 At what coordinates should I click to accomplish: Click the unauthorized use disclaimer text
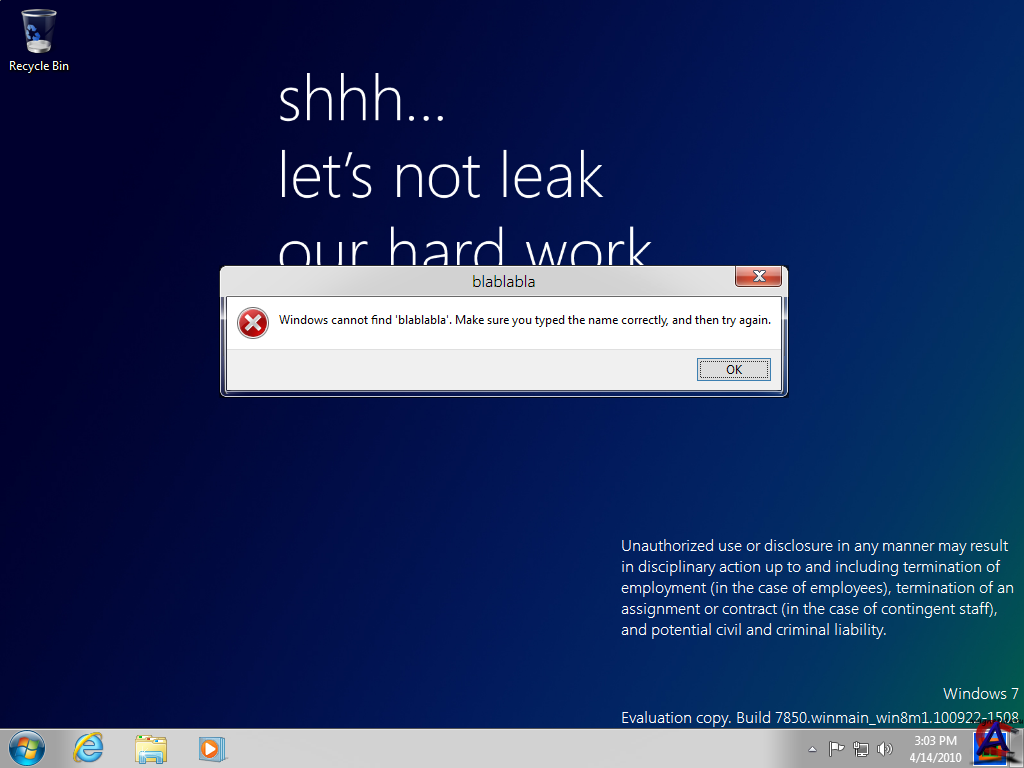tap(817, 588)
